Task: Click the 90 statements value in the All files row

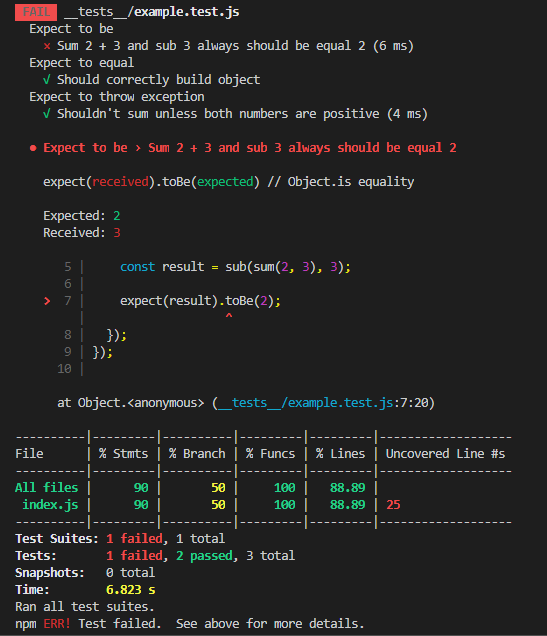Action: tap(141, 488)
